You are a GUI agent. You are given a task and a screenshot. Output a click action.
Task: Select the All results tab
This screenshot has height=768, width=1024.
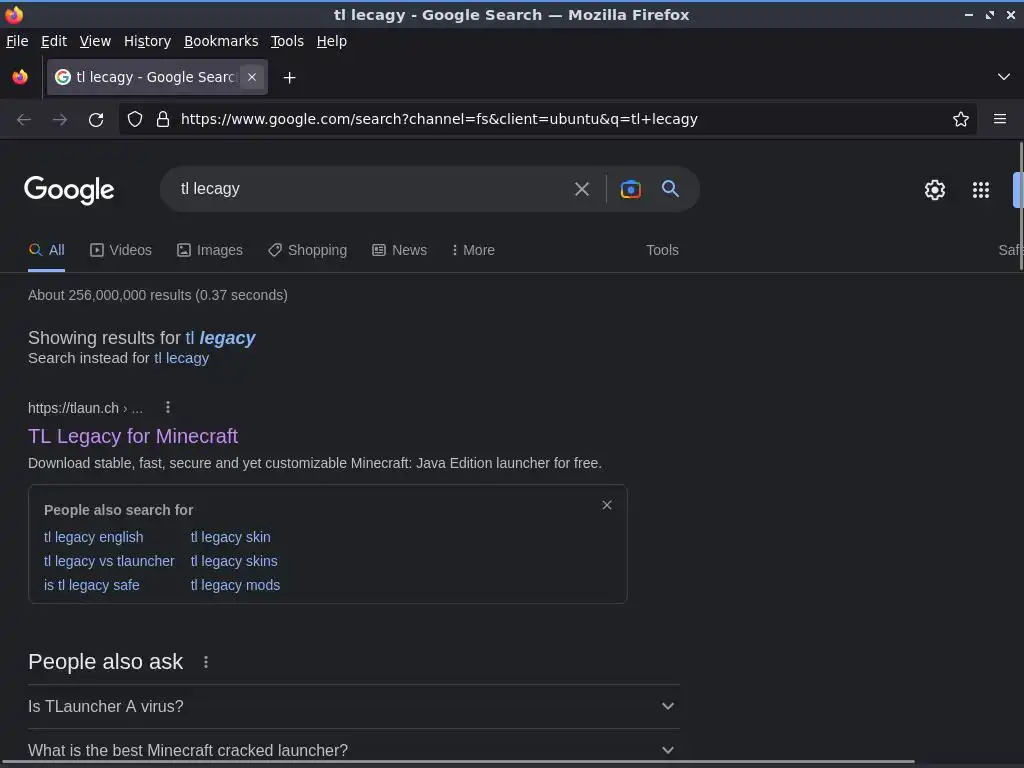pyautogui.click(x=46, y=250)
